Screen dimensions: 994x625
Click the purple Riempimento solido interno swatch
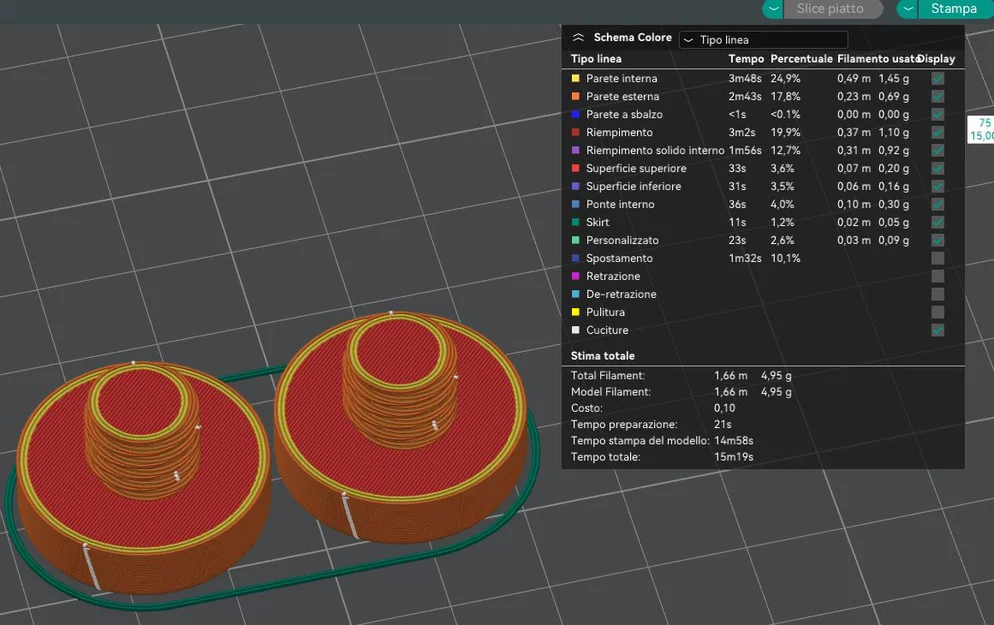tap(576, 150)
